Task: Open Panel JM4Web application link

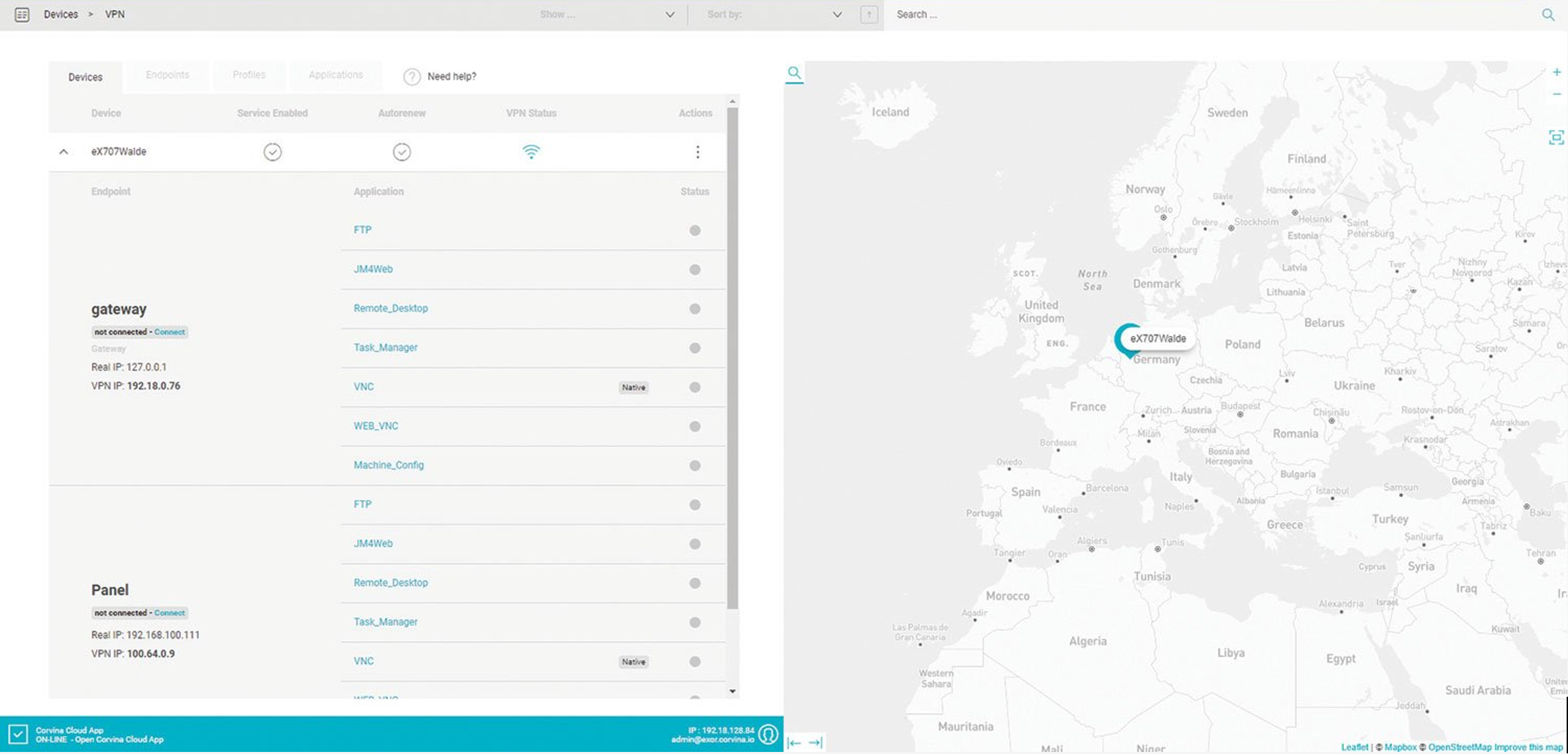Action: pos(373,543)
